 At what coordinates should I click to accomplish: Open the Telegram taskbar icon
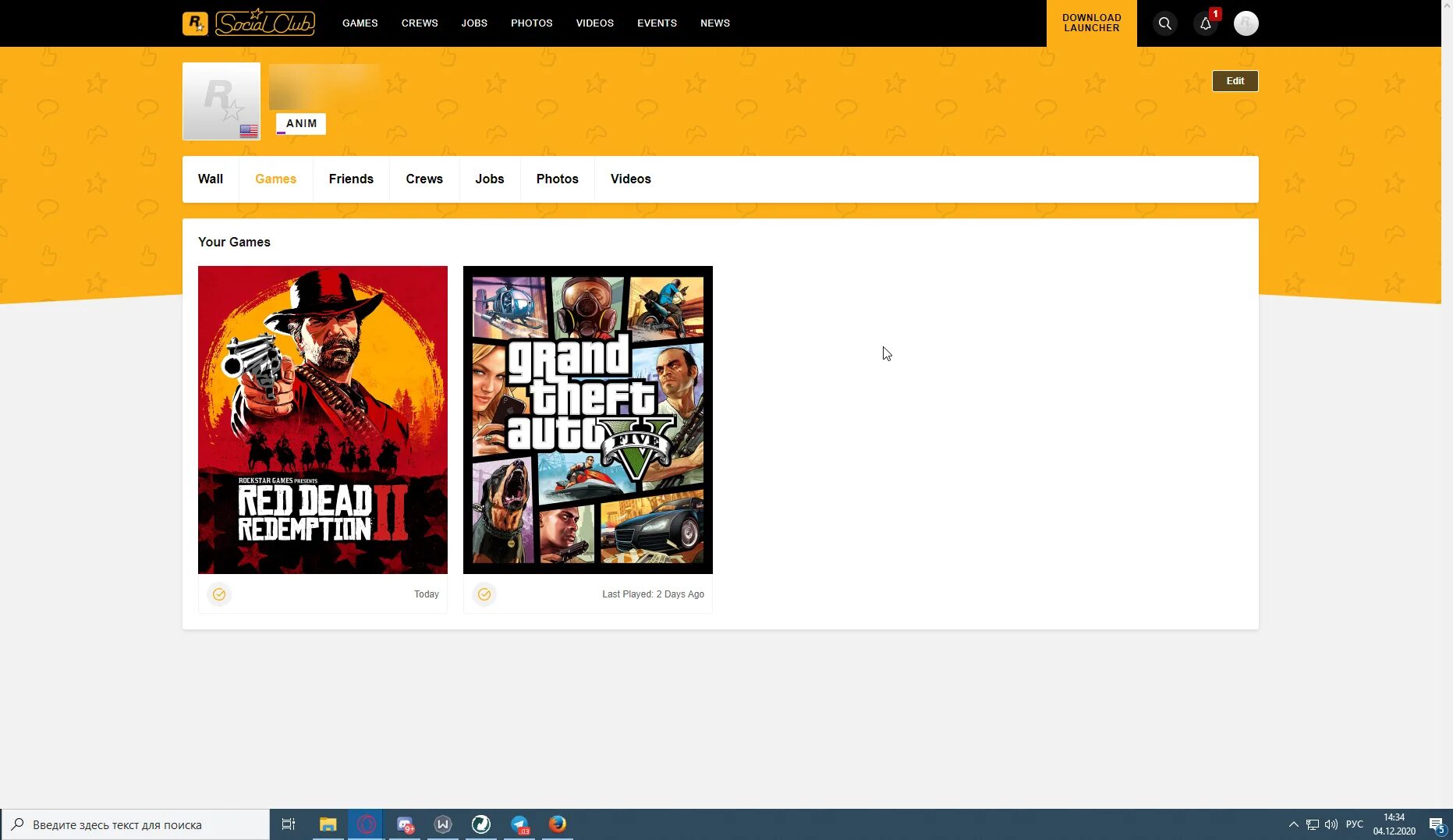(519, 824)
